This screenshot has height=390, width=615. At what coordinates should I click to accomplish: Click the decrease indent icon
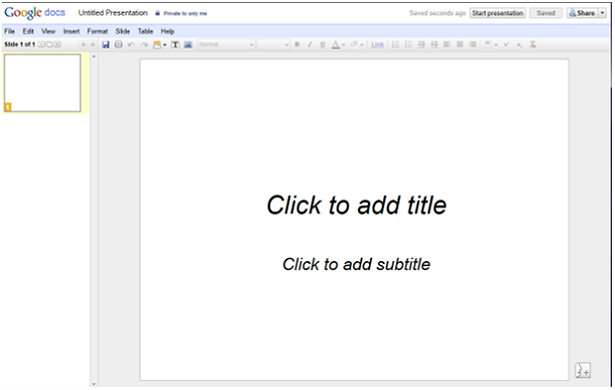click(x=422, y=45)
